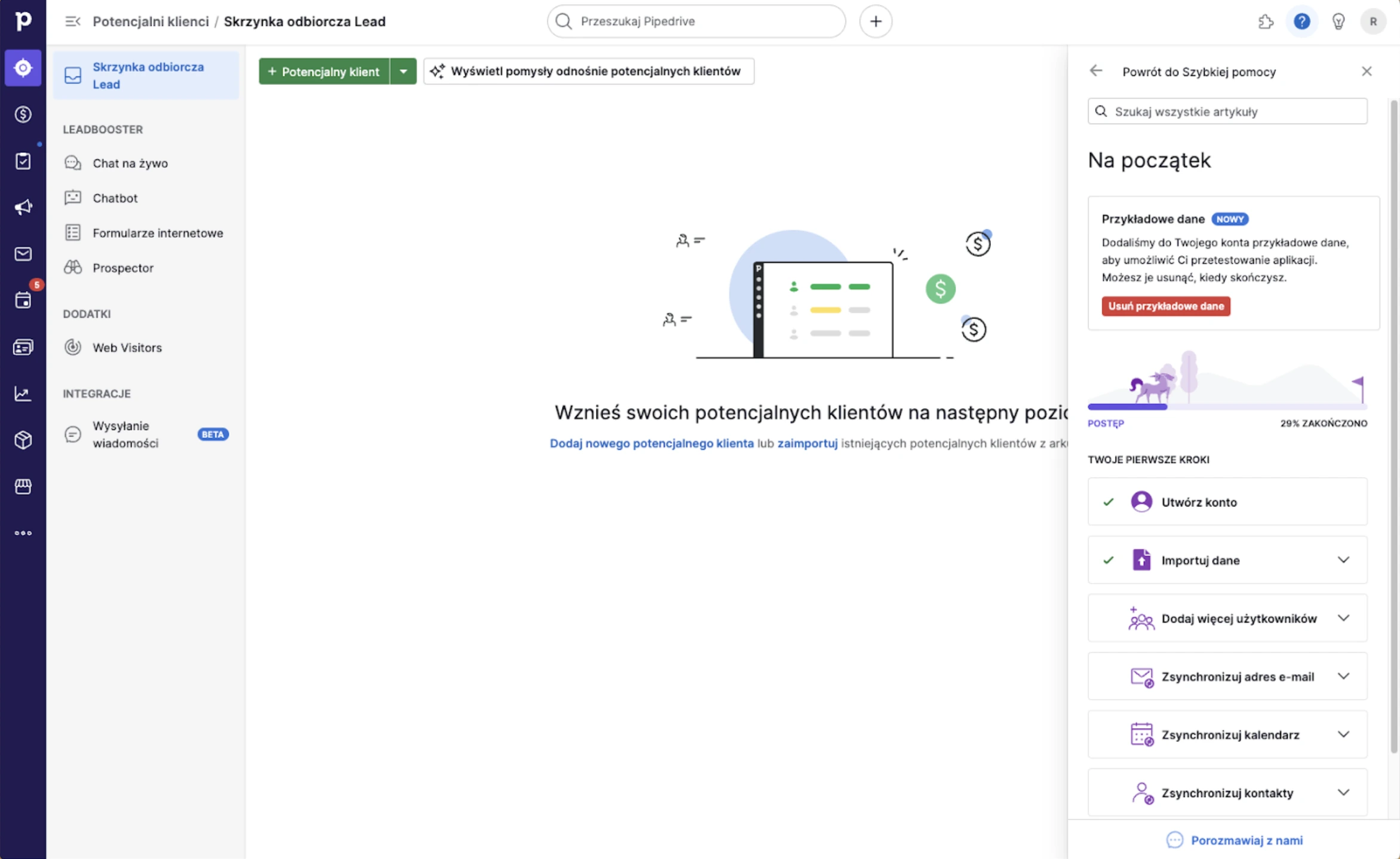
Task: Click the help question mark icon
Action: click(x=1301, y=22)
